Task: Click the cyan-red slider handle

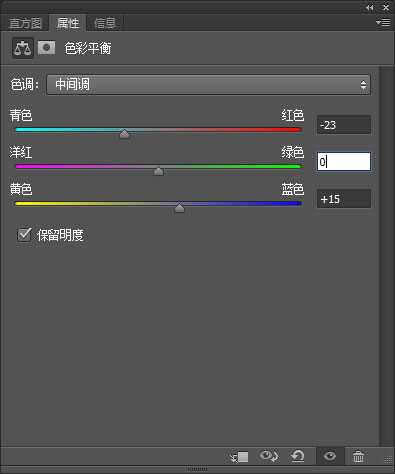Action: [x=124, y=134]
